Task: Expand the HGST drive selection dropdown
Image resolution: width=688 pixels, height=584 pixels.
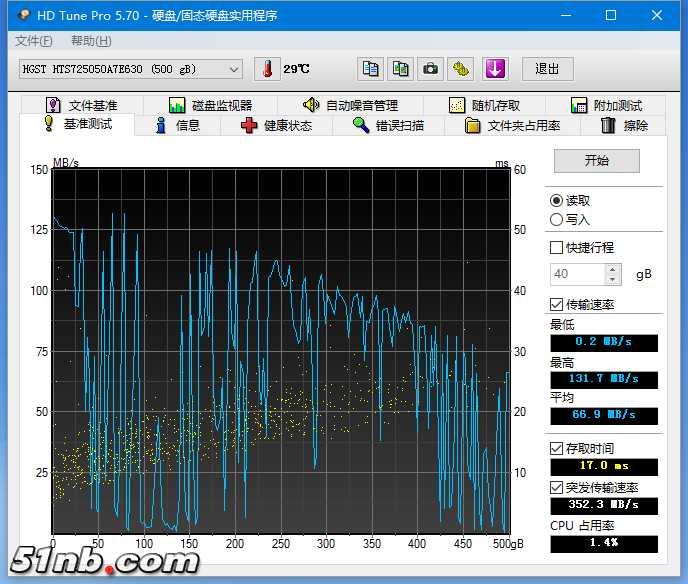Action: pyautogui.click(x=234, y=69)
